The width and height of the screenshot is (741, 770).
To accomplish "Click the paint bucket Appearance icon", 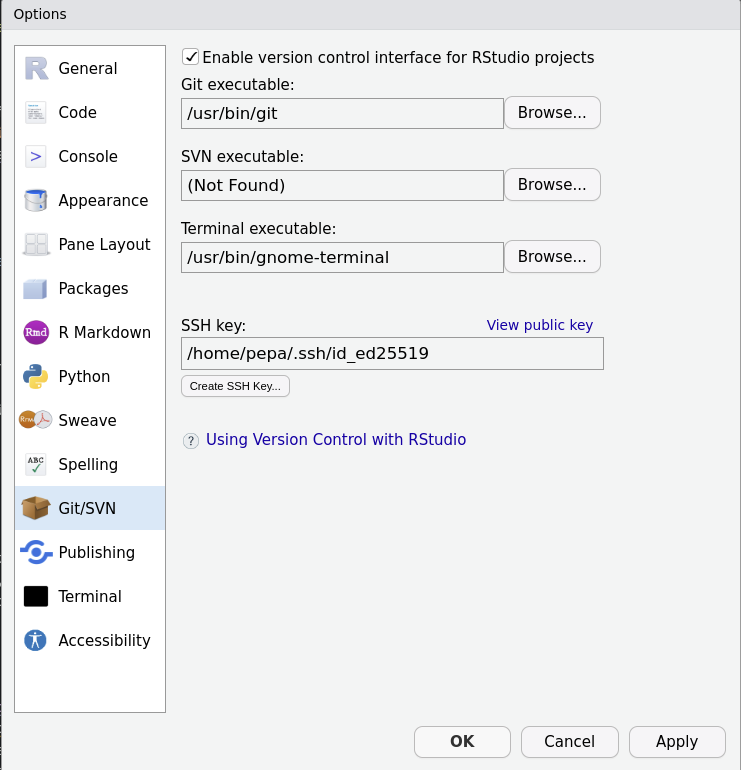I will pos(36,200).
